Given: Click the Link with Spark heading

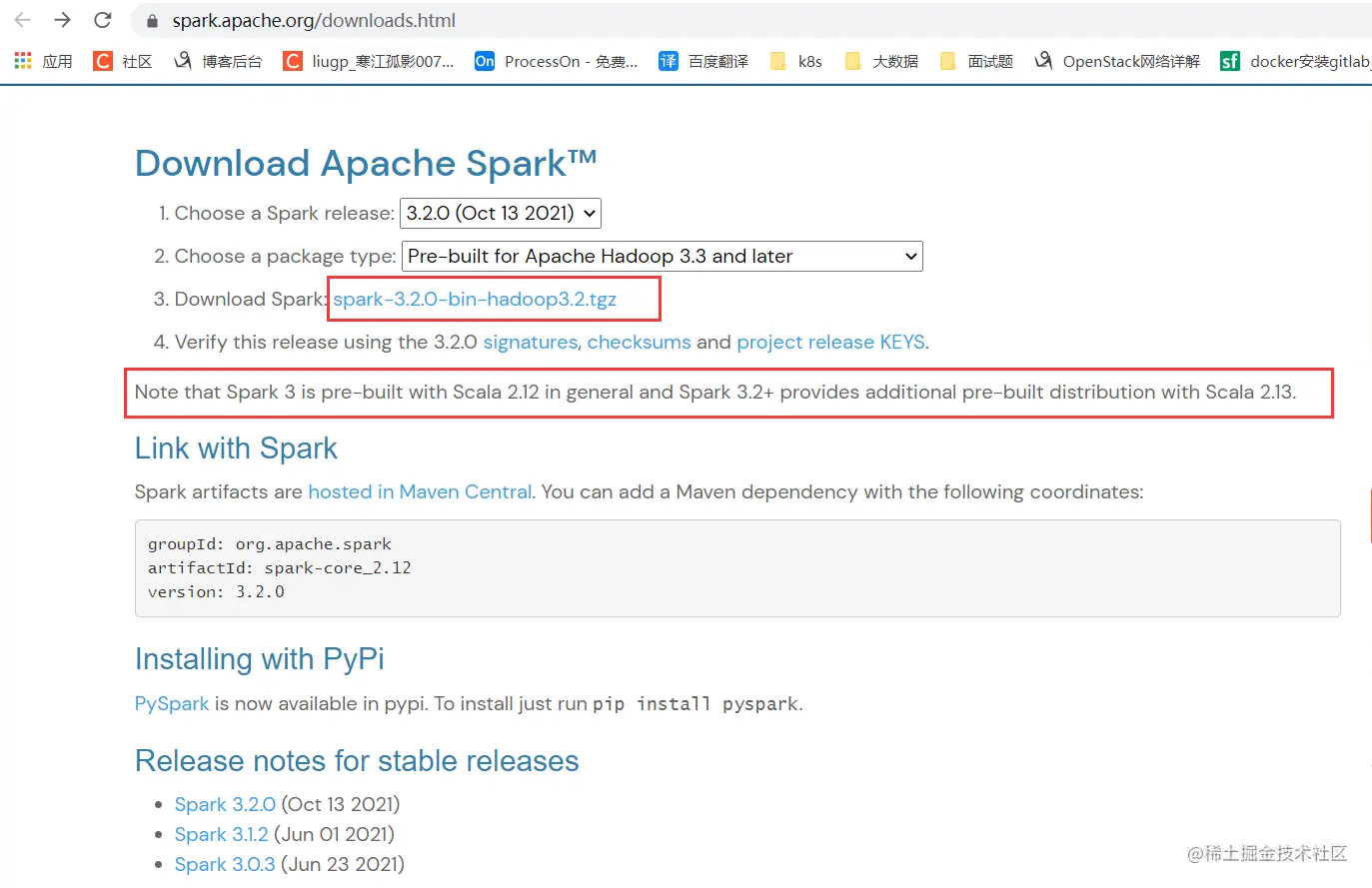Looking at the screenshot, I should click(x=236, y=448).
